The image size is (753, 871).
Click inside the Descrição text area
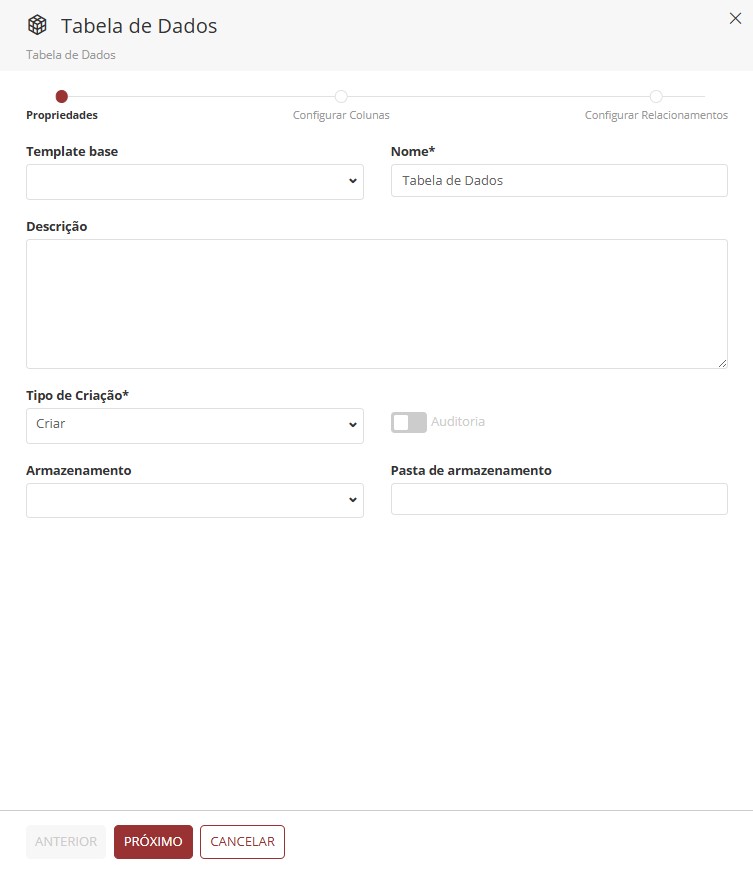click(x=376, y=303)
